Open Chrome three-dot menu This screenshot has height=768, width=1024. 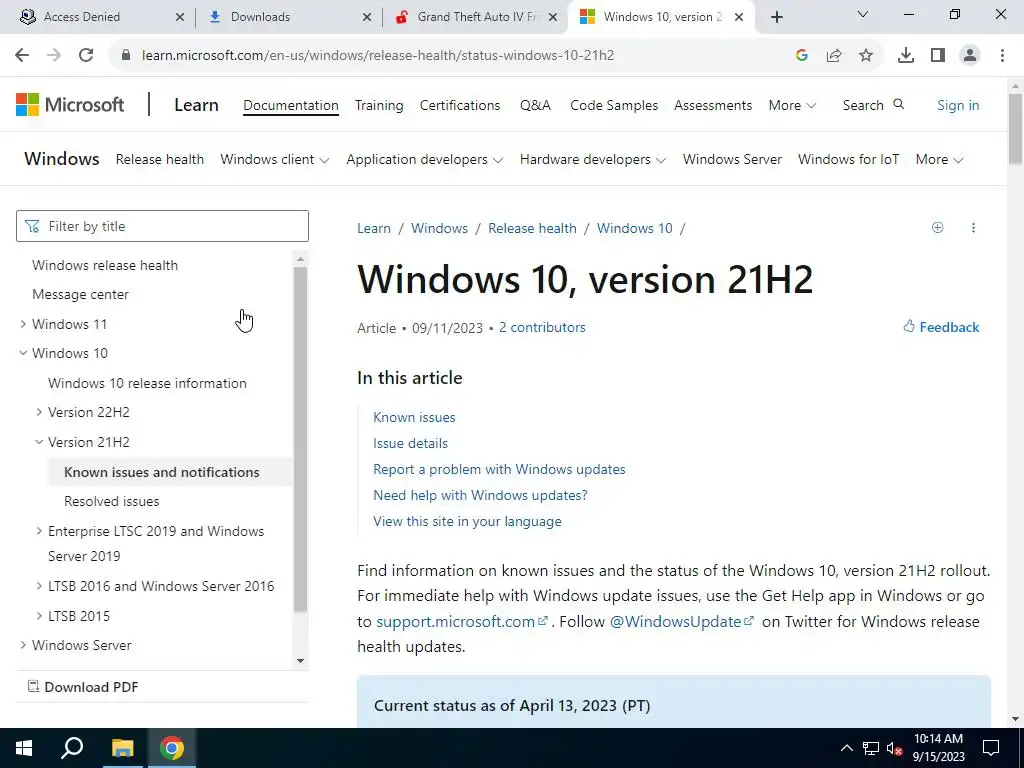[x=1002, y=56]
